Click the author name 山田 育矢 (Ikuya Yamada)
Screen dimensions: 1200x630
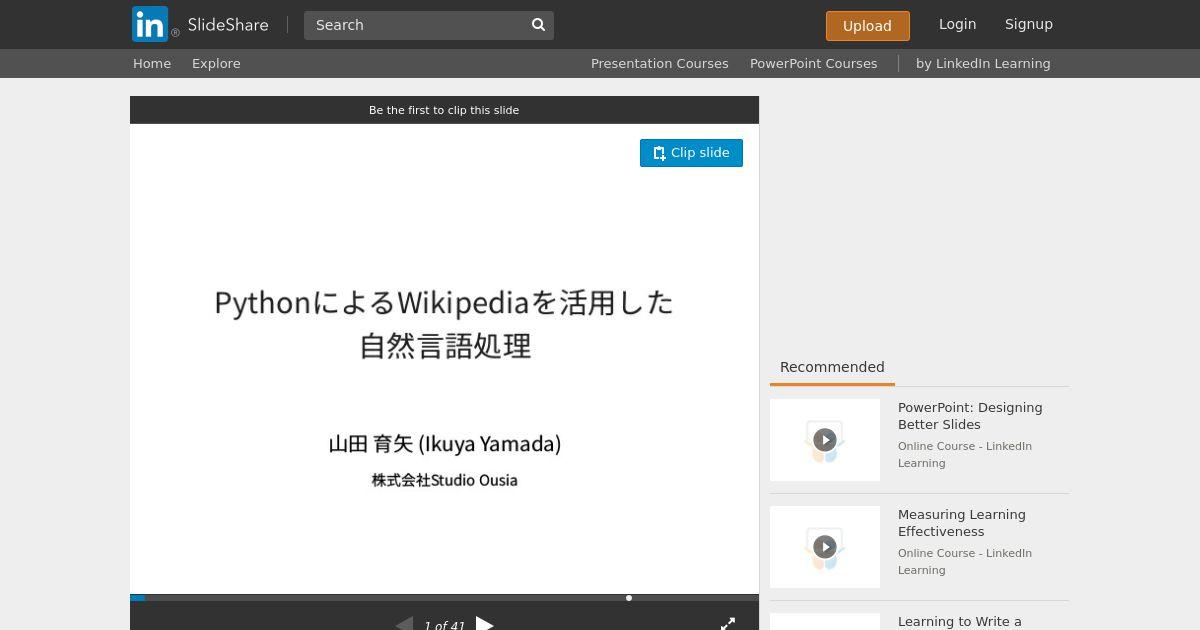445,444
